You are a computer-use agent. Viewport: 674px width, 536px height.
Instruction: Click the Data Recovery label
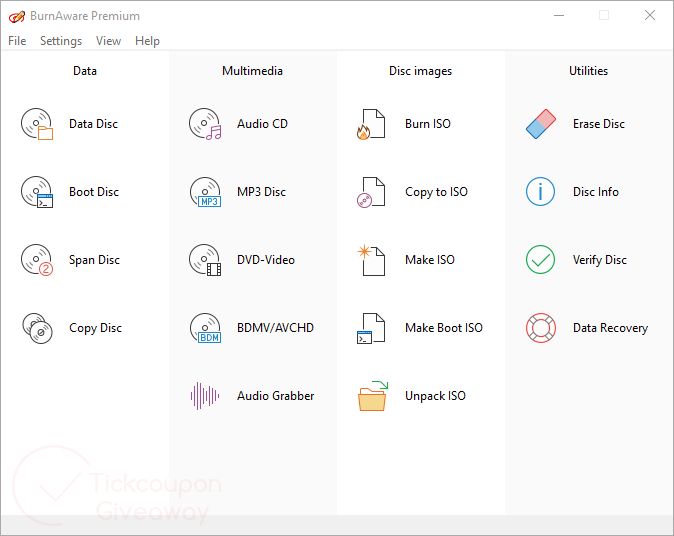click(610, 328)
